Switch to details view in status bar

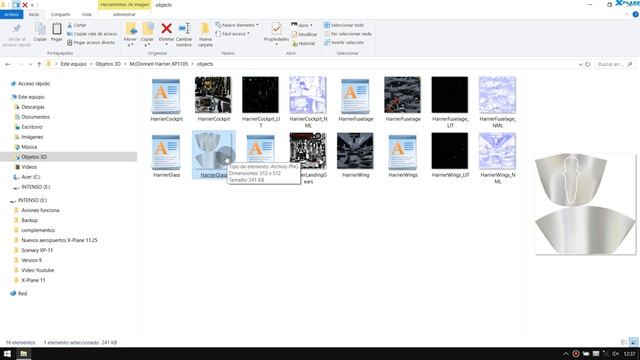(624, 342)
